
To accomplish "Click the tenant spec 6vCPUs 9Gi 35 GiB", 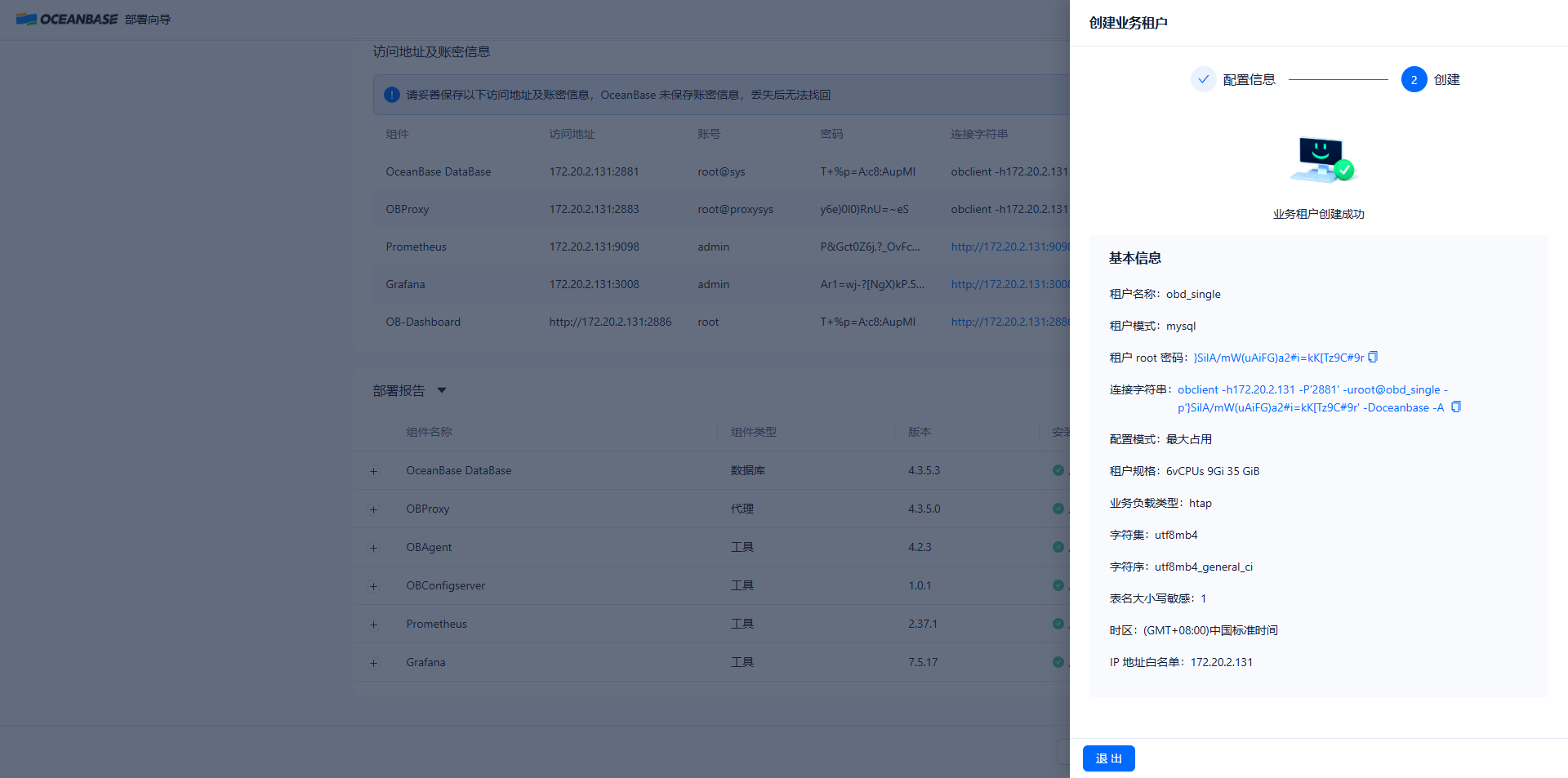I will point(1213,471).
